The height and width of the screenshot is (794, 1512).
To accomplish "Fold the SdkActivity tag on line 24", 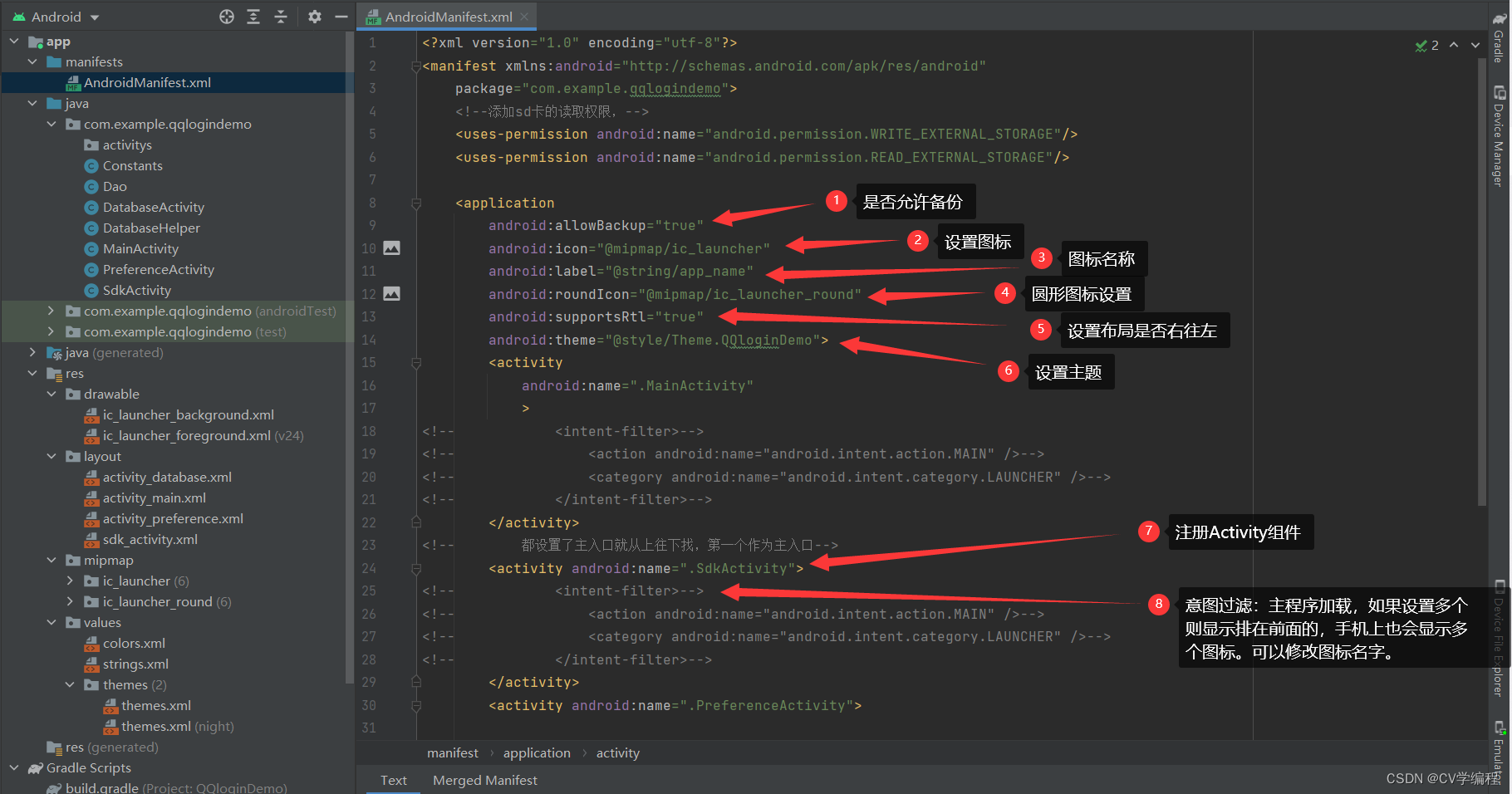I will point(416,568).
